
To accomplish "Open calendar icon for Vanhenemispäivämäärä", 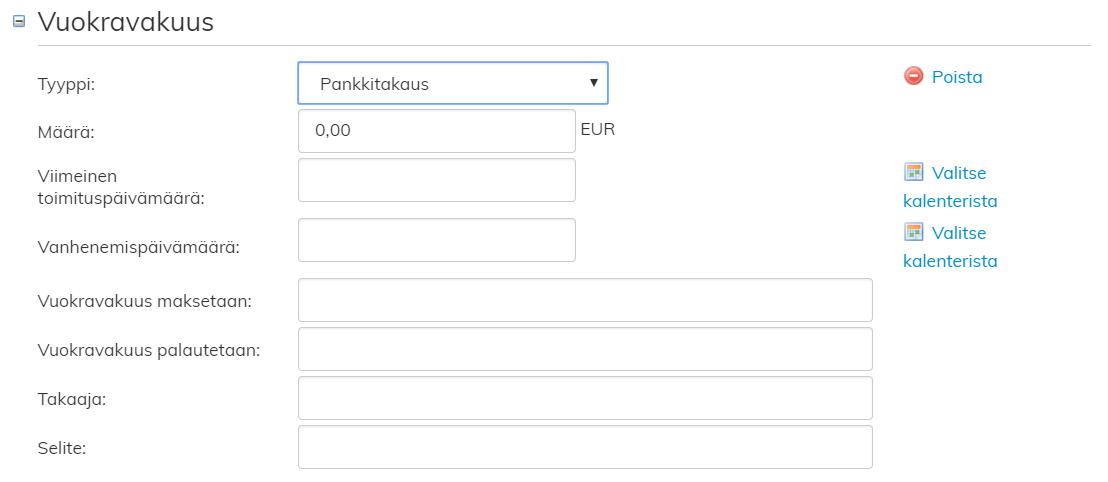I will tap(913, 232).
